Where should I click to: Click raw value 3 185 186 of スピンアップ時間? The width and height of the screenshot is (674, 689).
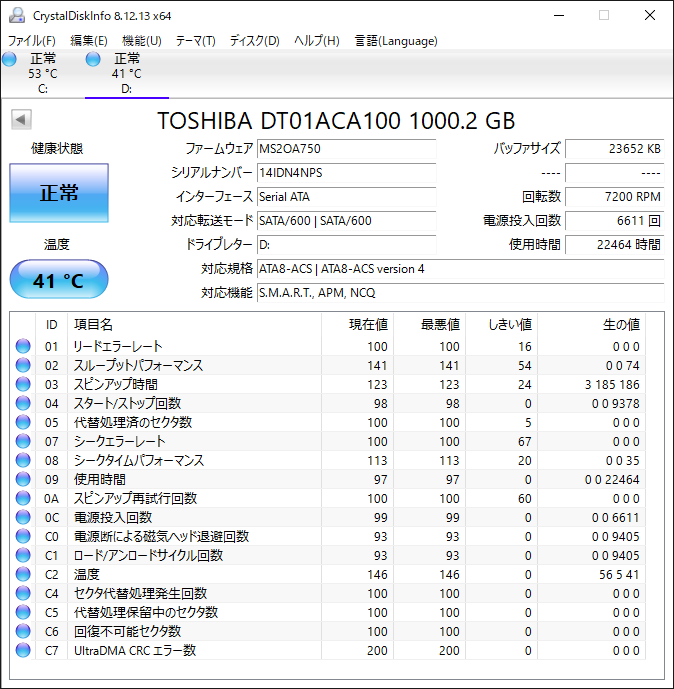(612, 384)
